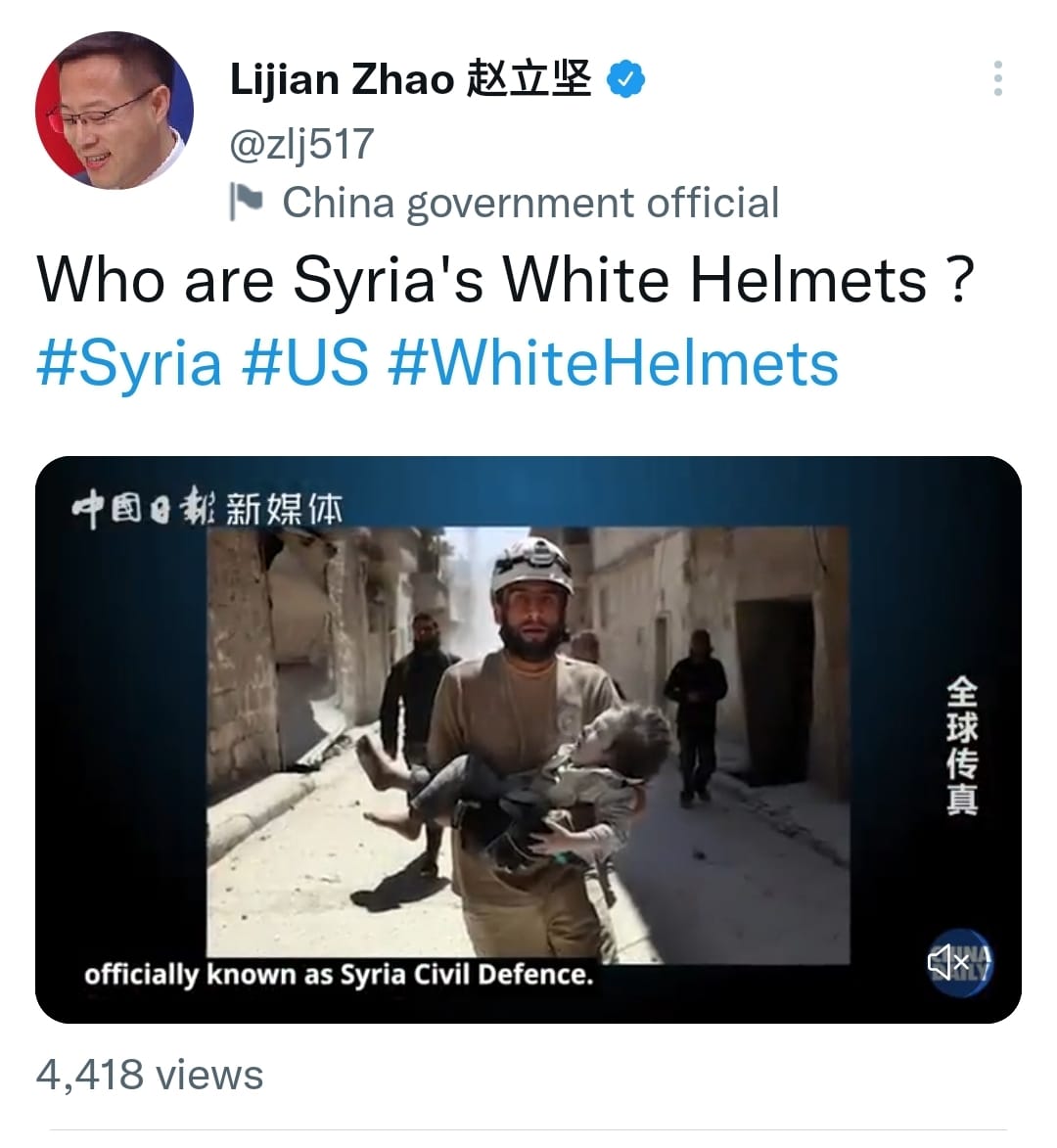This screenshot has width=1057, height=1148.
Task: Open Lijian Zhao's profile picture
Action: pyautogui.click(x=115, y=111)
